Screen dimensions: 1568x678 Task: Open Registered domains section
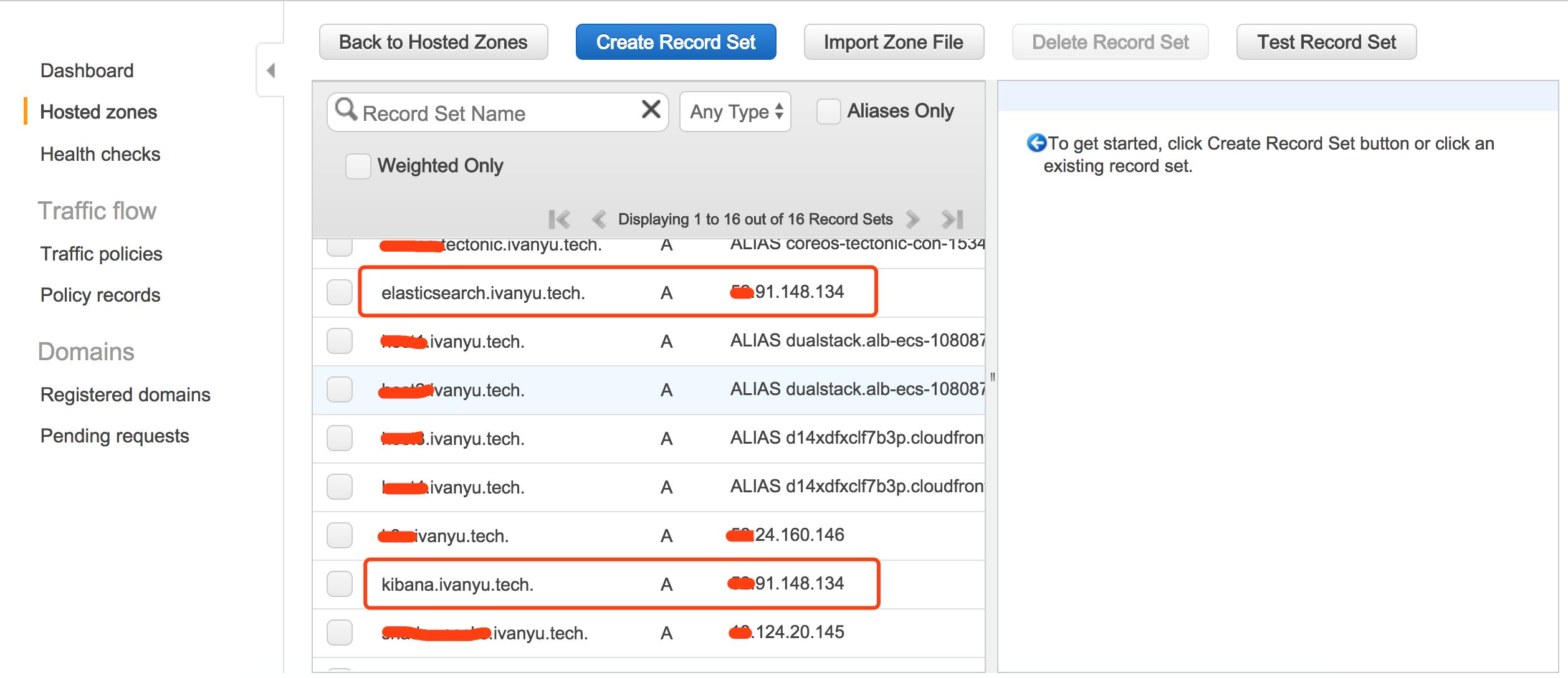coord(125,394)
